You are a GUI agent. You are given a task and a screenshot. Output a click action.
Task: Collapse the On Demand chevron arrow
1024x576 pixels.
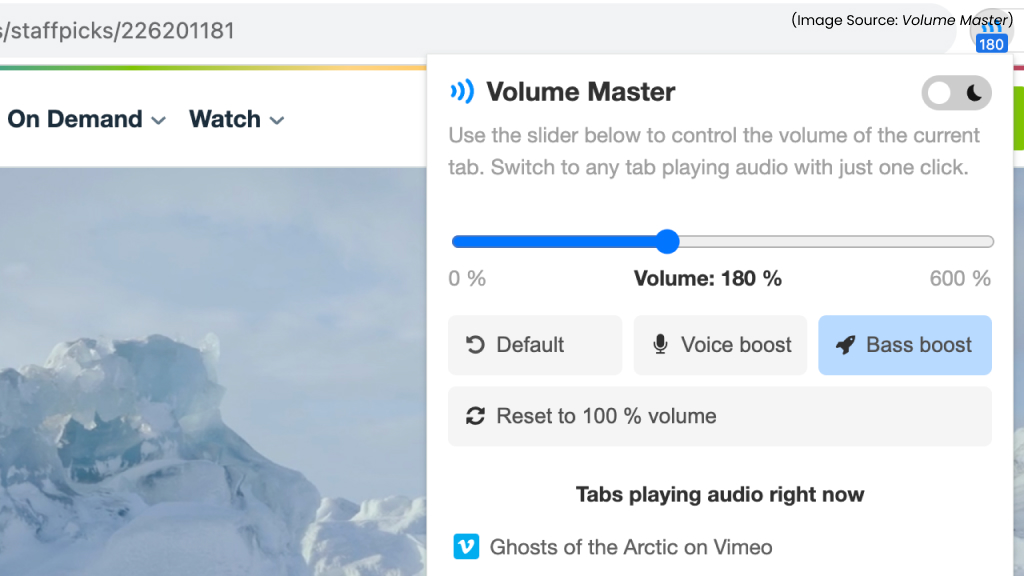click(x=157, y=119)
